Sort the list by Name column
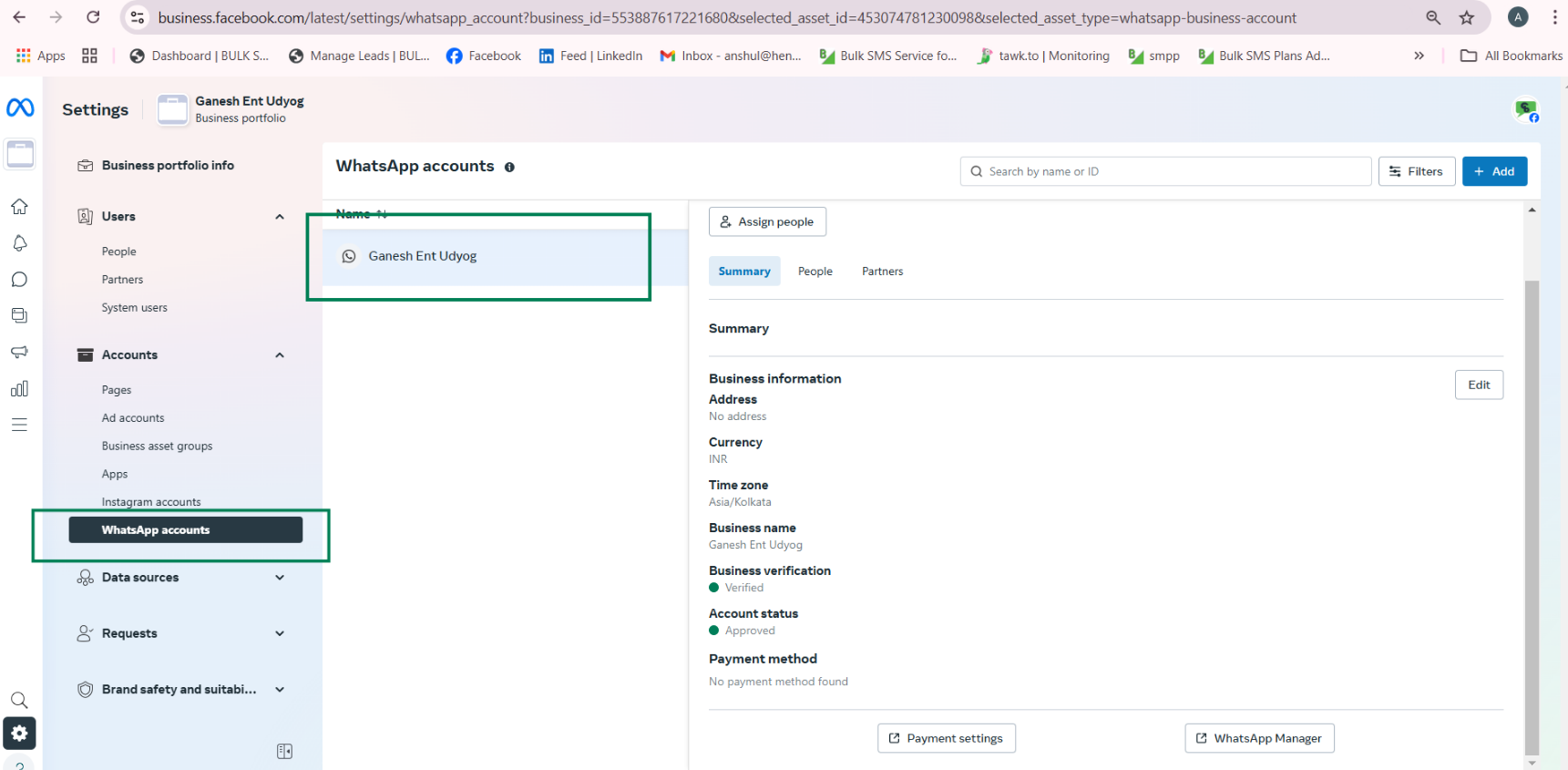Screen dimensions: 1568x770 click(362, 214)
